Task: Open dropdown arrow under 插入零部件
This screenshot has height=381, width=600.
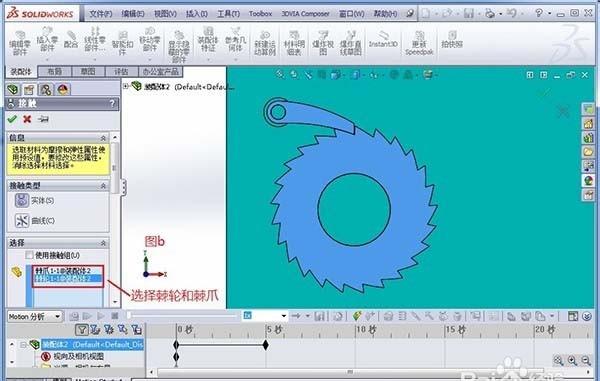Action: point(47,60)
